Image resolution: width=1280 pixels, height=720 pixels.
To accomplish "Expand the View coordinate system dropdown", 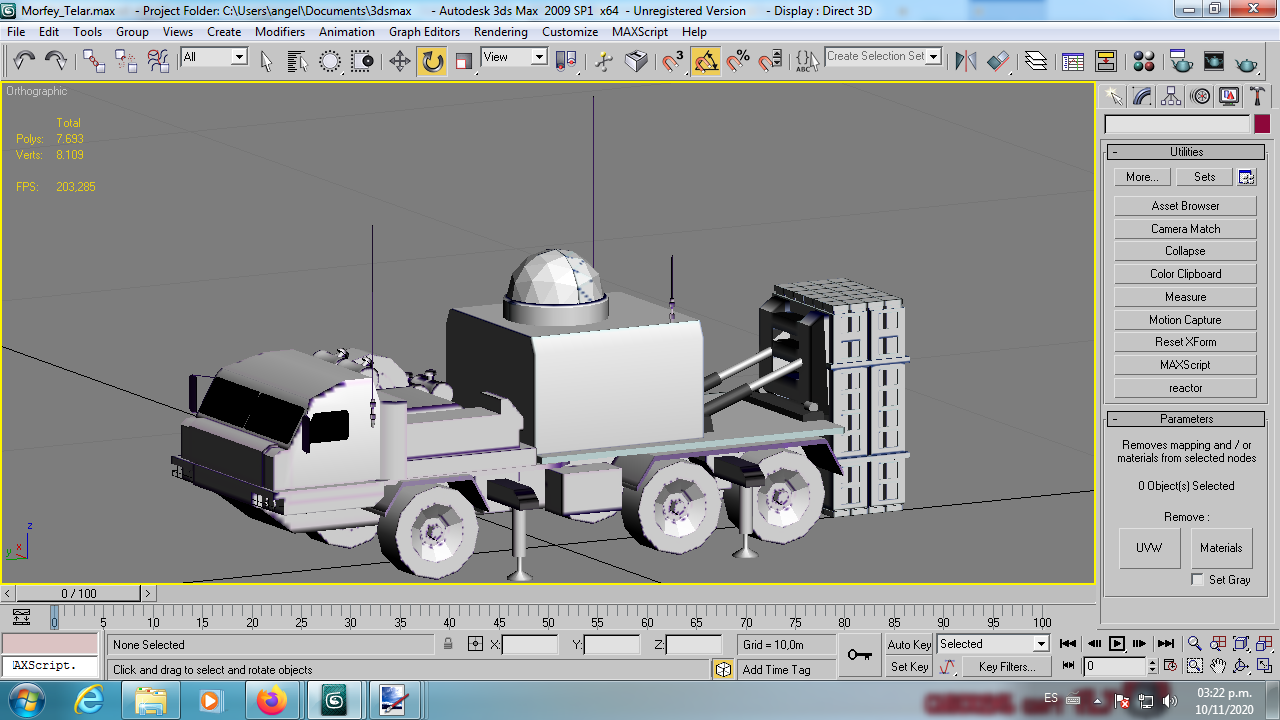I will point(514,57).
